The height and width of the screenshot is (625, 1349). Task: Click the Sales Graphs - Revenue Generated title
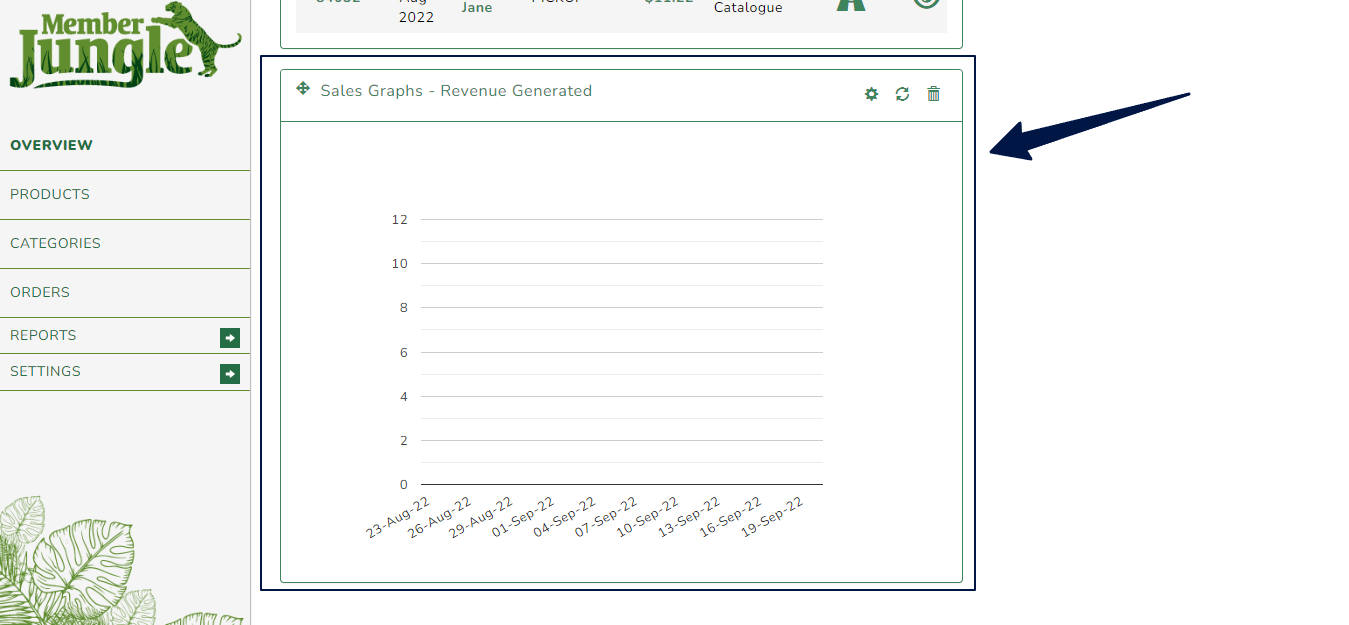click(x=456, y=90)
